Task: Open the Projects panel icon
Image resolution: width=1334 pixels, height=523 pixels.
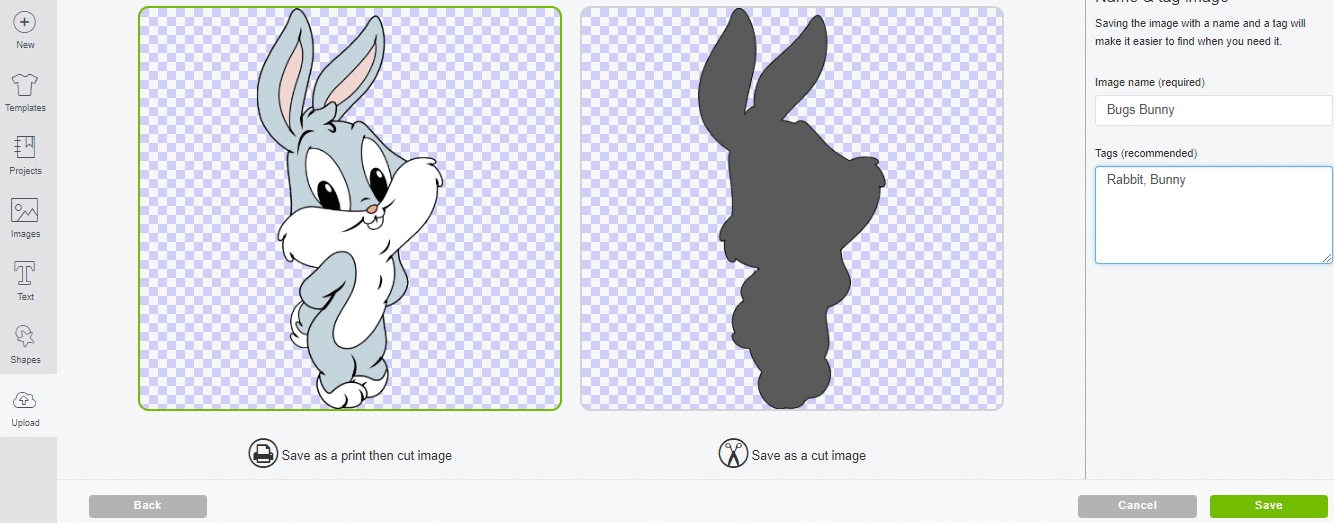Action: pos(25,148)
